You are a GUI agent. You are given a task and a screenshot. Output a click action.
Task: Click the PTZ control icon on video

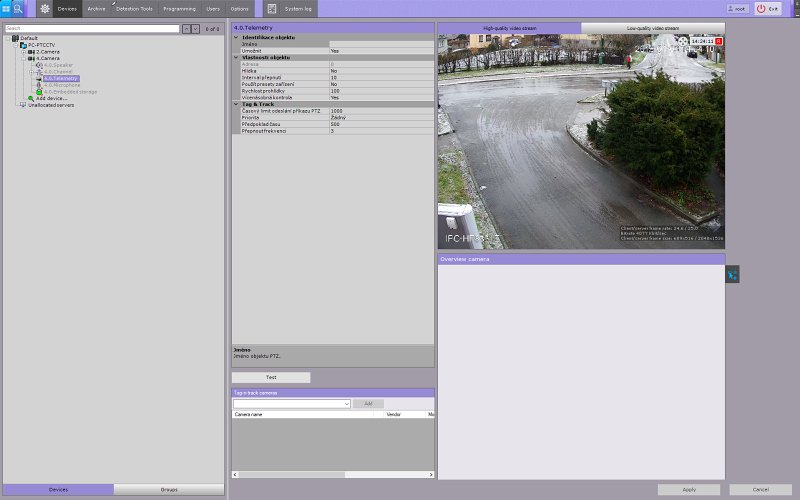pyautogui.click(x=683, y=41)
